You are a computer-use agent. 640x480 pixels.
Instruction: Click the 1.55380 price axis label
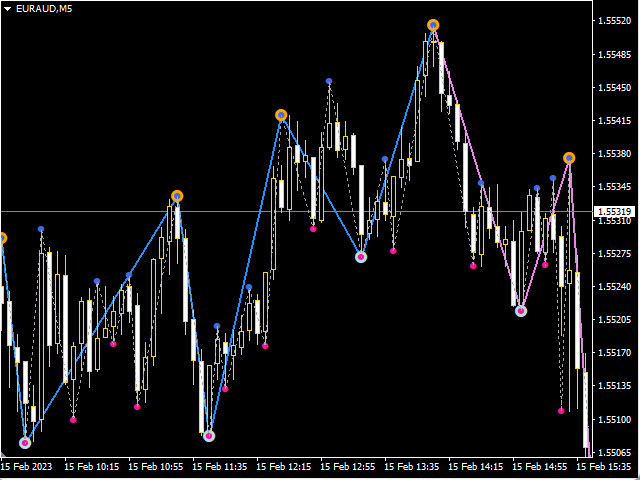[x=614, y=153]
